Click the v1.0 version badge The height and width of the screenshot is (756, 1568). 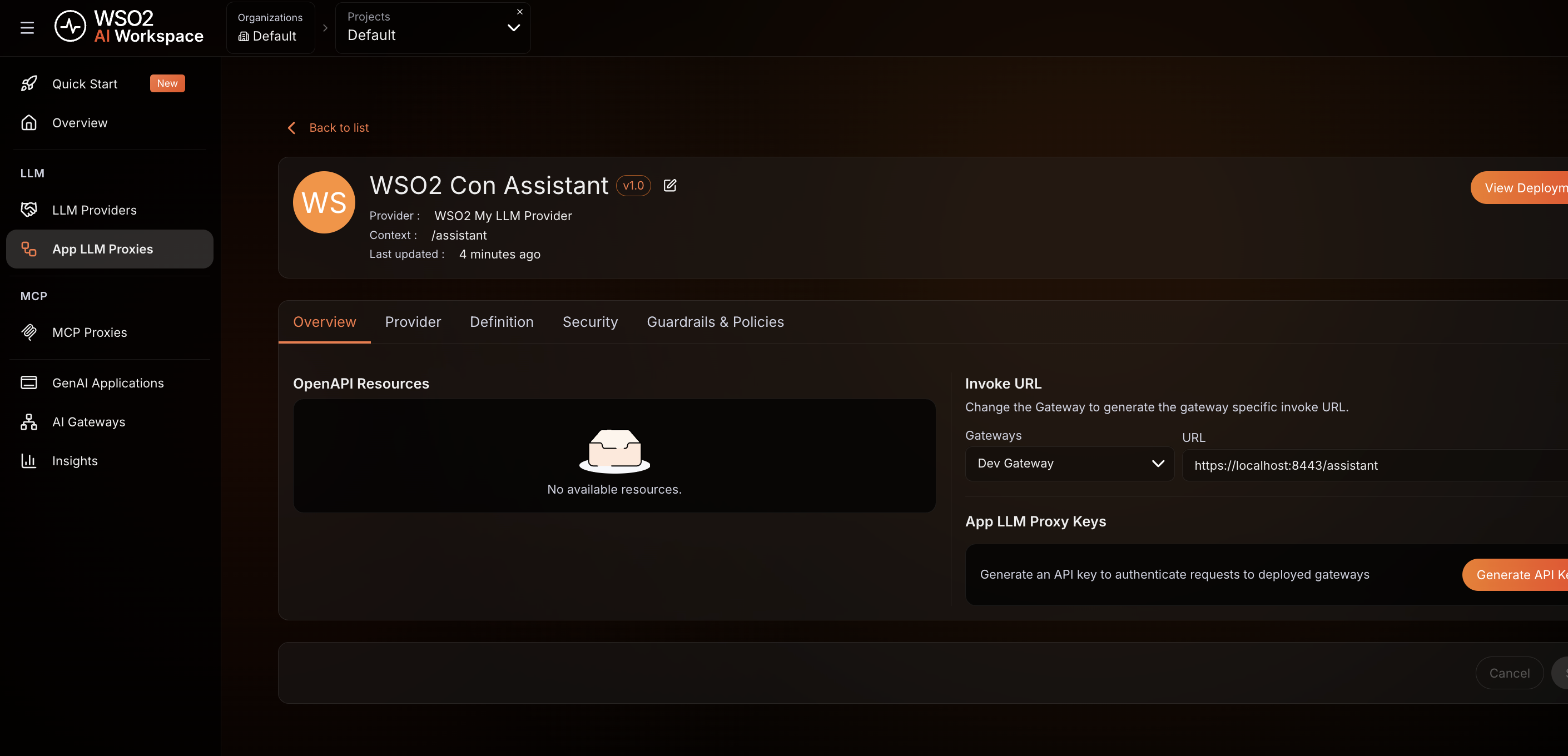(633, 186)
